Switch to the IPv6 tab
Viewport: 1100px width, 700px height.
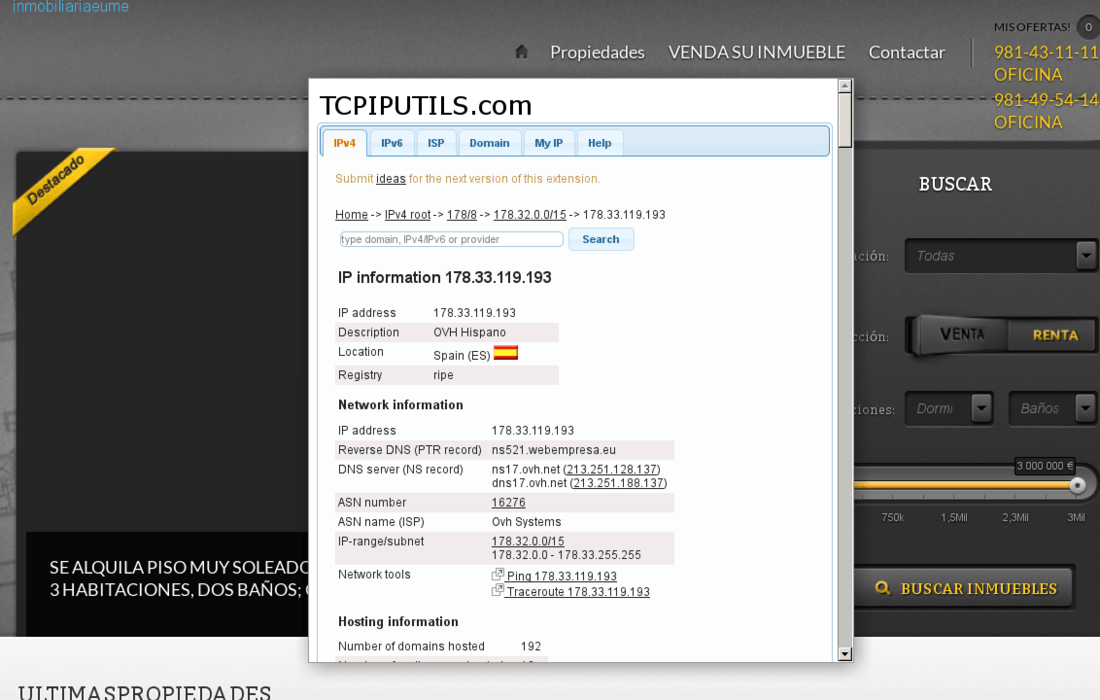point(391,143)
